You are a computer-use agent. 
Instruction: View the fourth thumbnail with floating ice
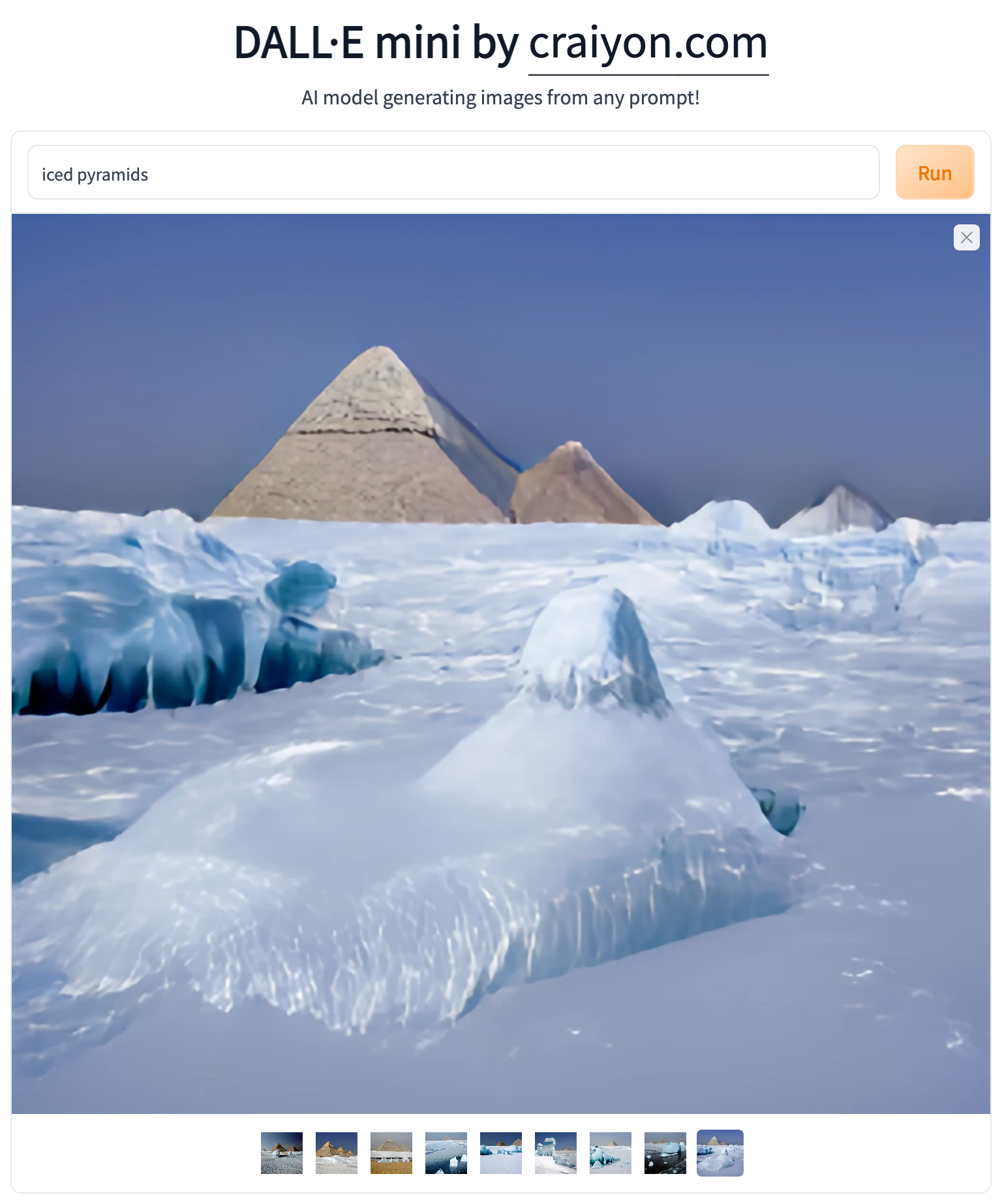click(446, 1153)
